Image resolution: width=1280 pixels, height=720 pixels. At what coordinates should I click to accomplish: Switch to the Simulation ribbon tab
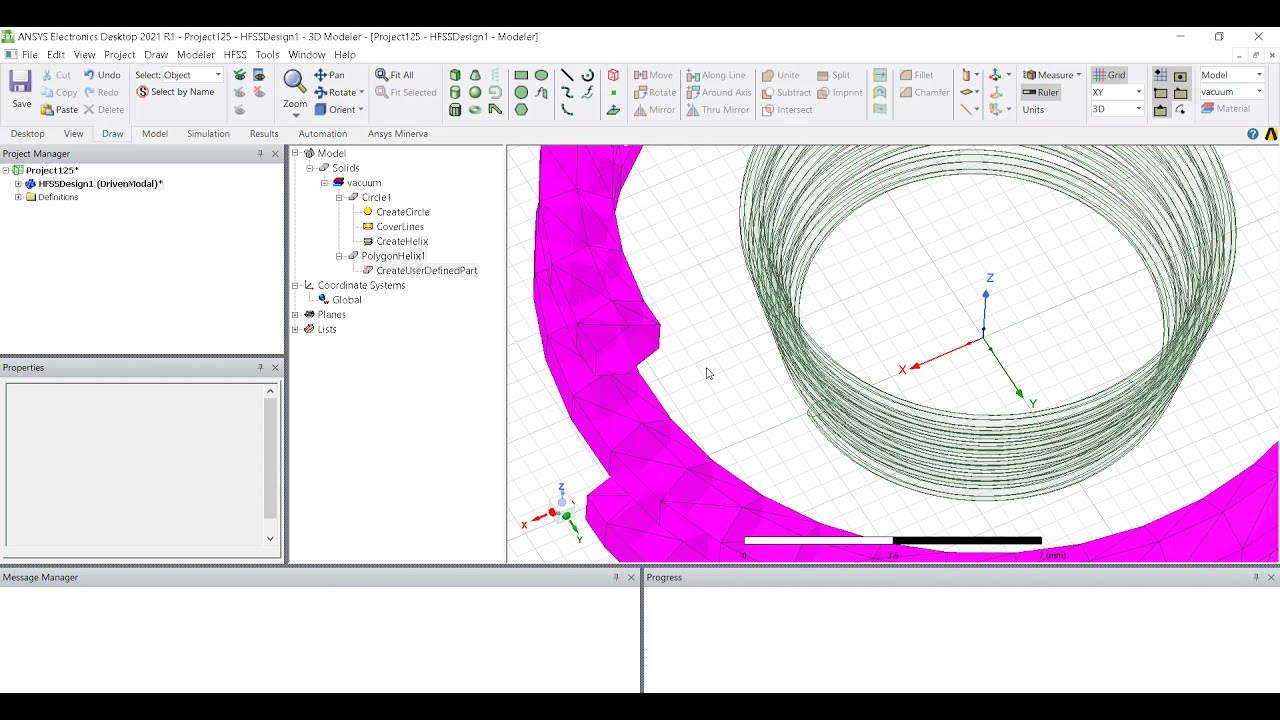click(x=208, y=134)
